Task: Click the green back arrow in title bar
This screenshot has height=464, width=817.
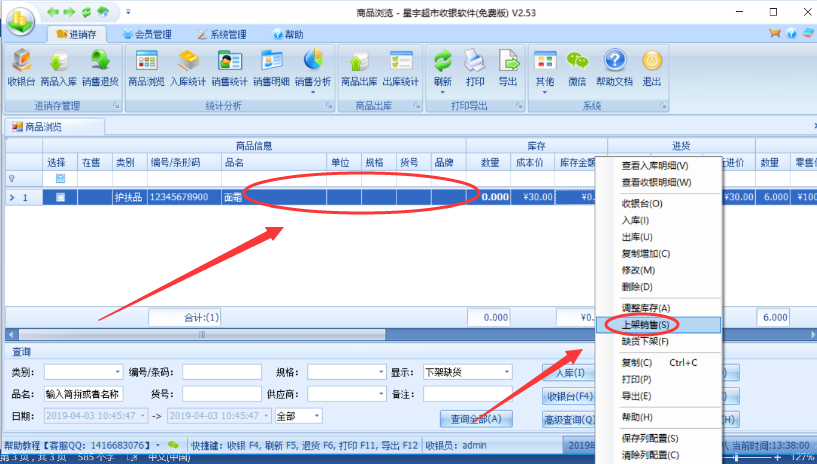Action: pyautogui.click(x=53, y=11)
